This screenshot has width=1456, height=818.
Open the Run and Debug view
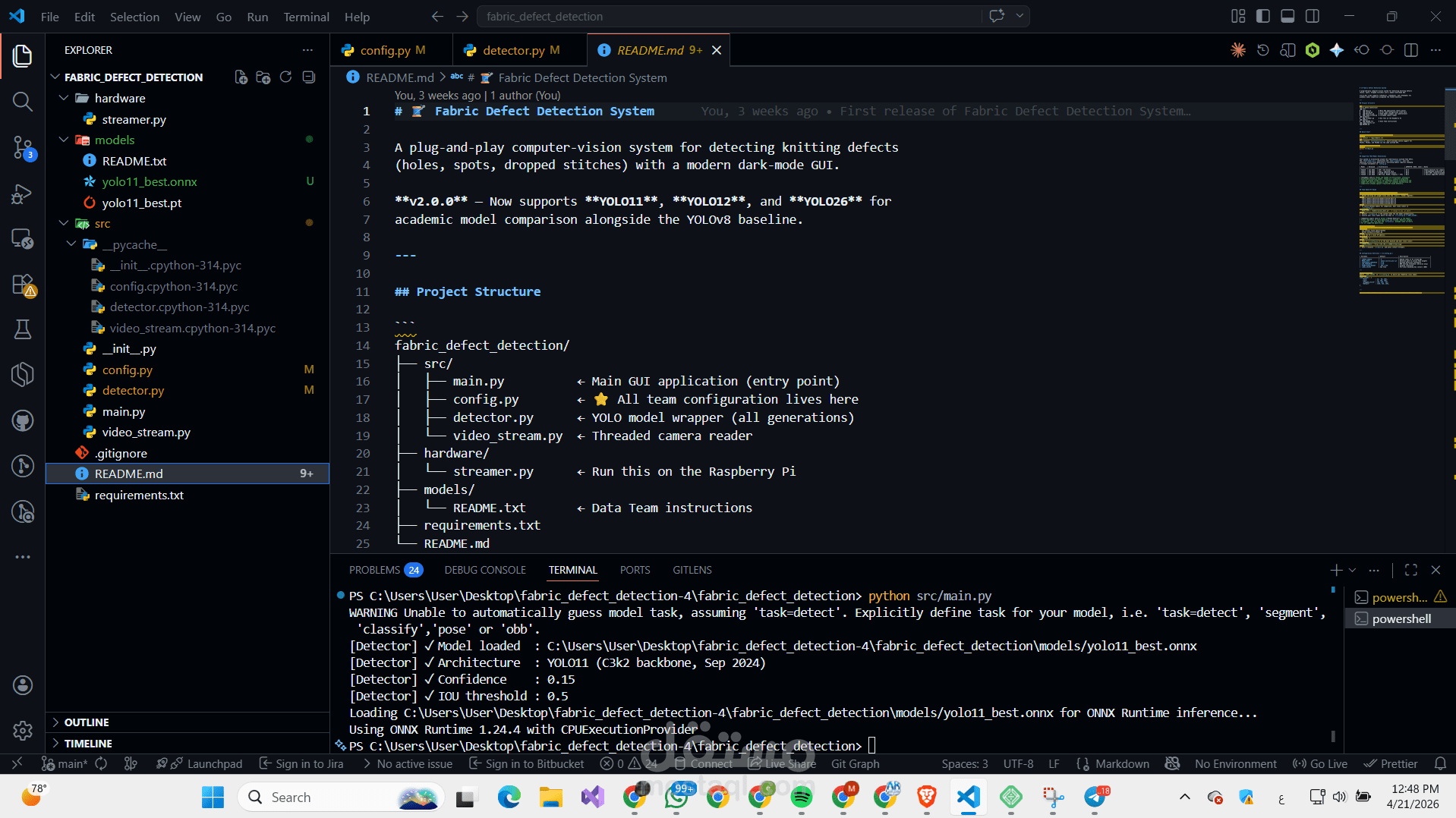[x=23, y=193]
